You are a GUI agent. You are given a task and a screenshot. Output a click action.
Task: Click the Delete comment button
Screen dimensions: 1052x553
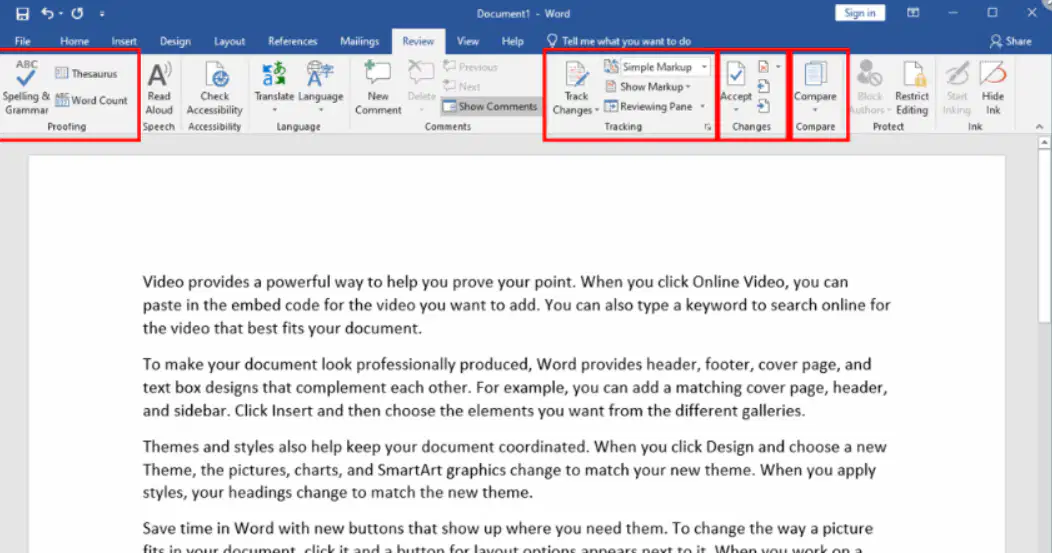421,87
